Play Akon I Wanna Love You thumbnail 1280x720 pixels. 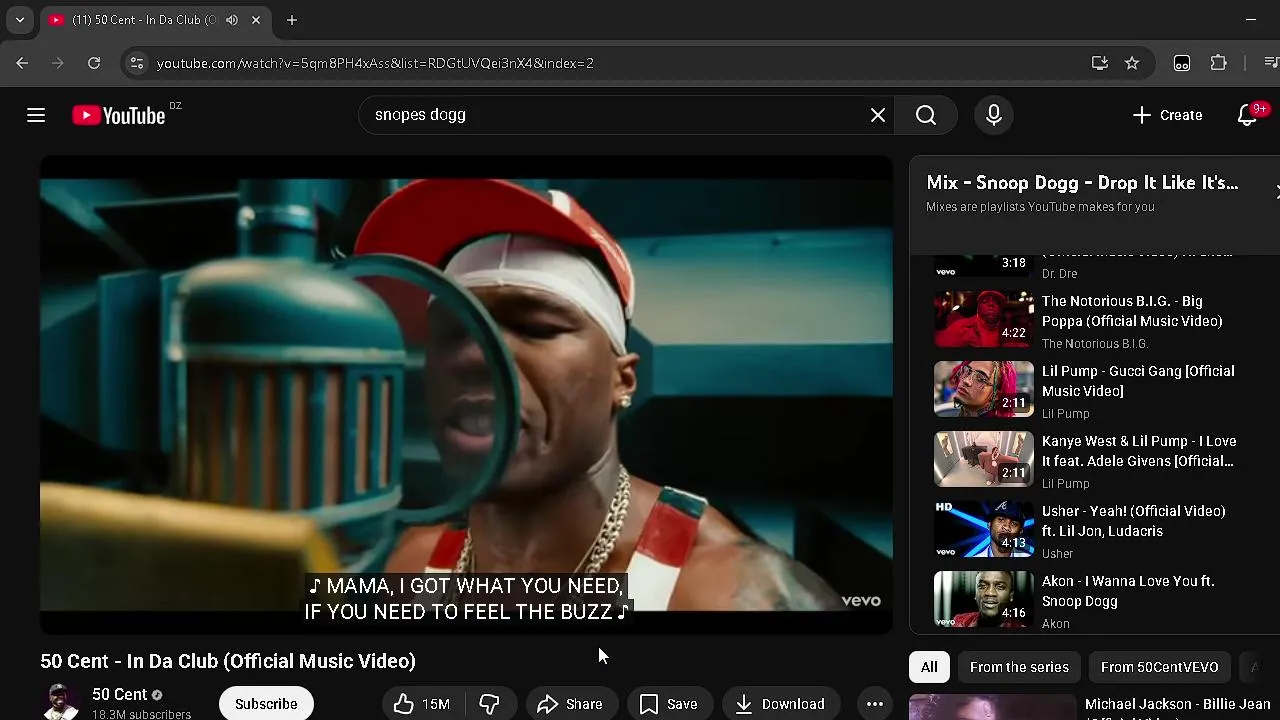pyautogui.click(x=984, y=599)
